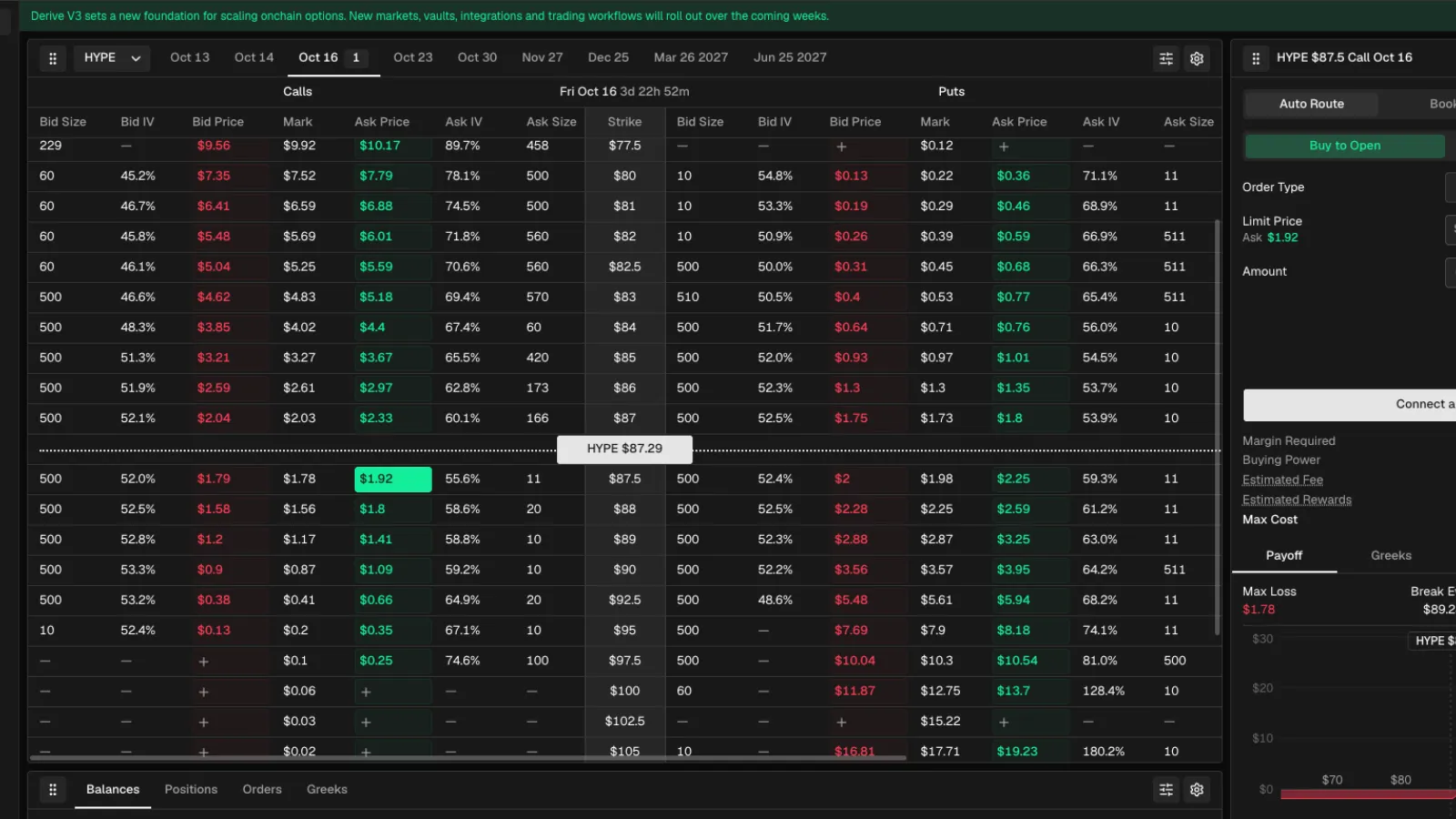Switch to the Positions tab
The height and width of the screenshot is (819, 1456).
click(191, 790)
